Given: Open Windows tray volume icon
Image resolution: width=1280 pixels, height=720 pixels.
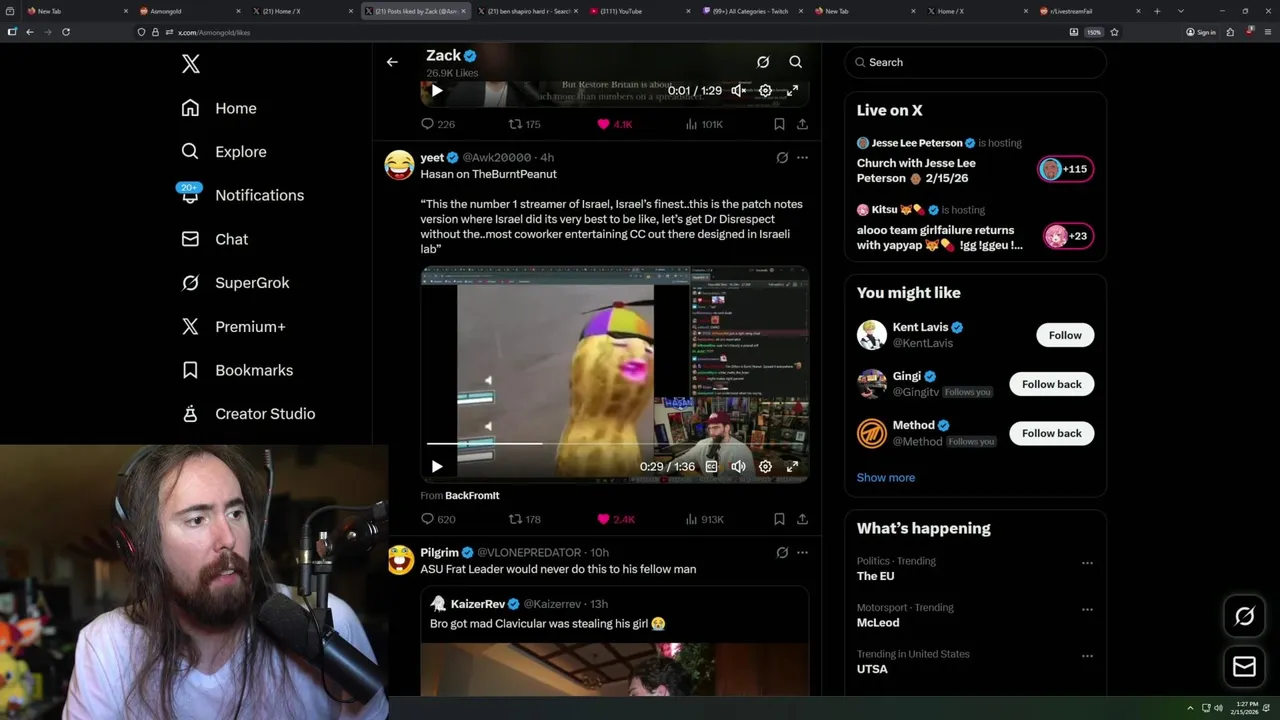Looking at the screenshot, I should pos(1218,708).
